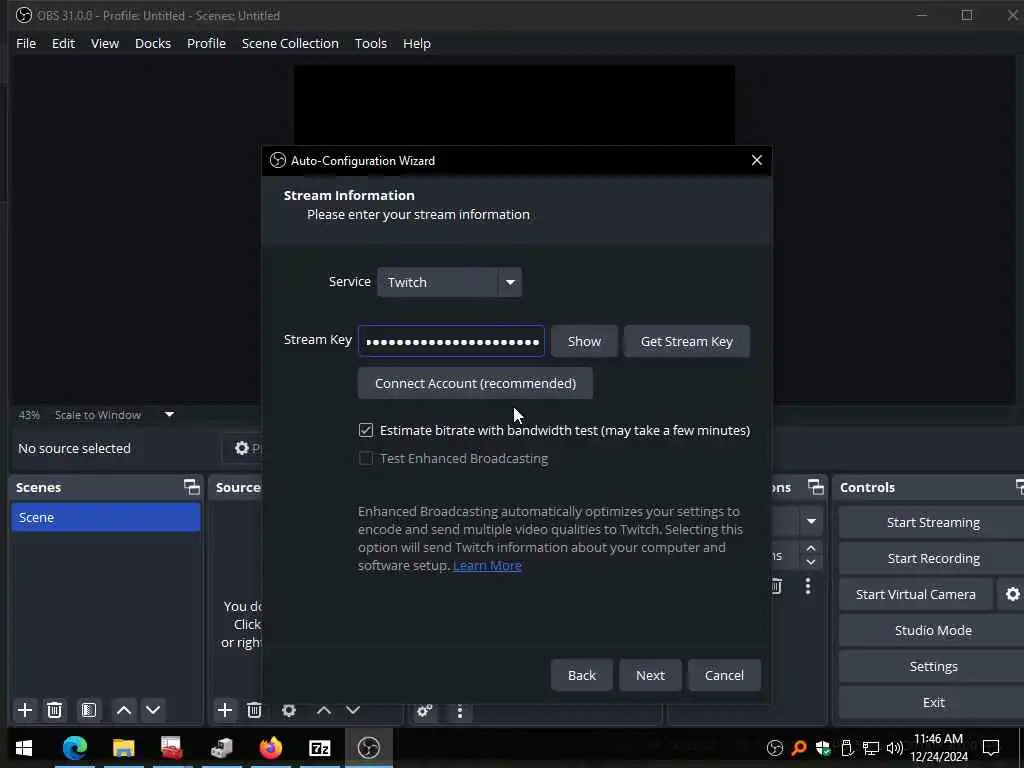Expand the scene transition type dropdown
The height and width of the screenshot is (768, 1024).
(811, 521)
